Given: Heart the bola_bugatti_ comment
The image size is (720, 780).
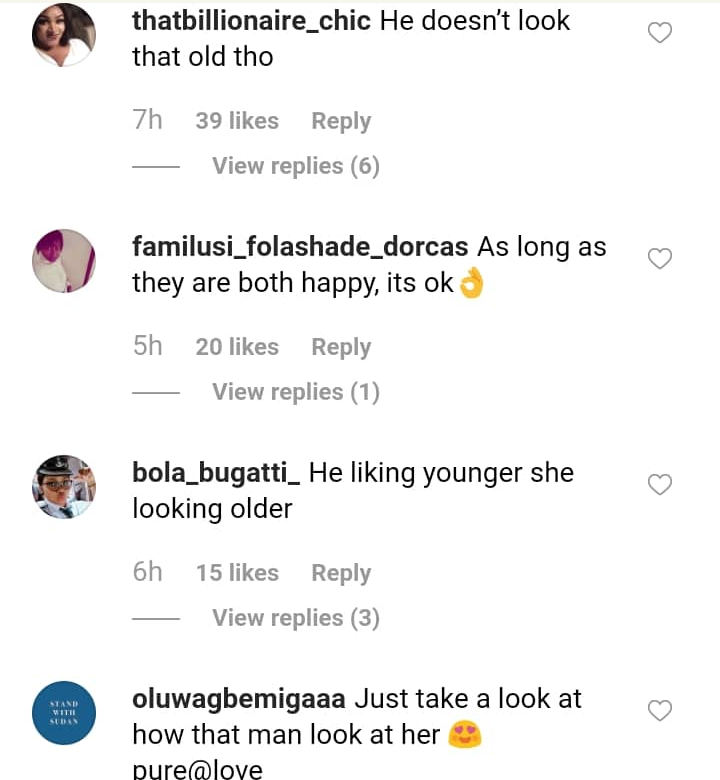Looking at the screenshot, I should point(660,485).
